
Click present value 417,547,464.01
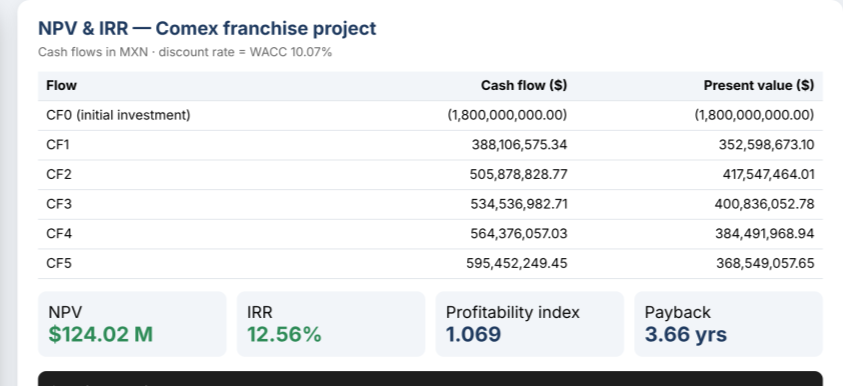tap(768, 174)
